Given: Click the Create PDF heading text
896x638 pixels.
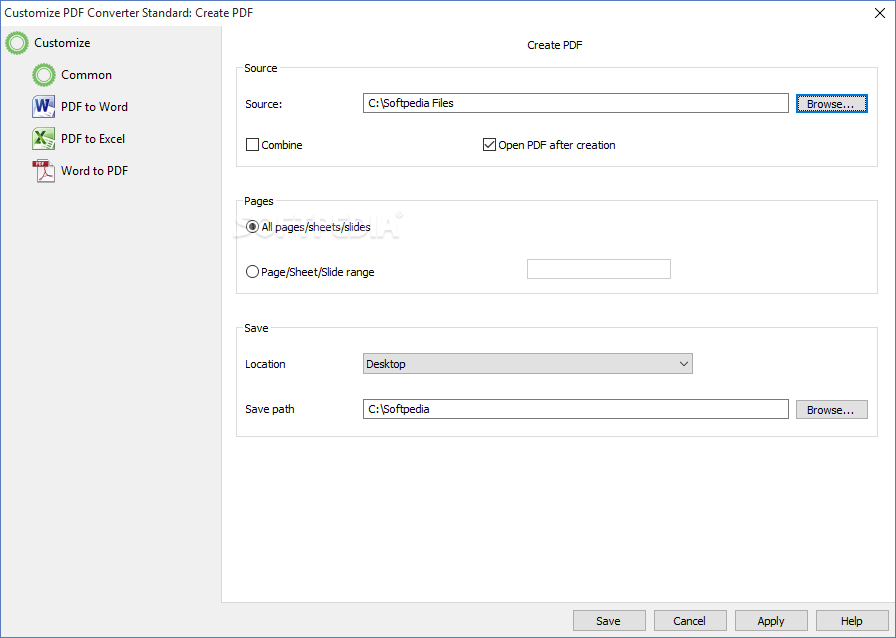Looking at the screenshot, I should click(x=554, y=45).
